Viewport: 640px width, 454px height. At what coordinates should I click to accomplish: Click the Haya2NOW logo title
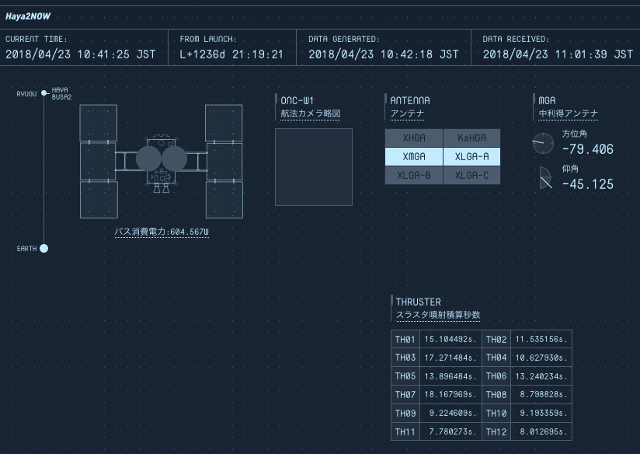coord(27,17)
